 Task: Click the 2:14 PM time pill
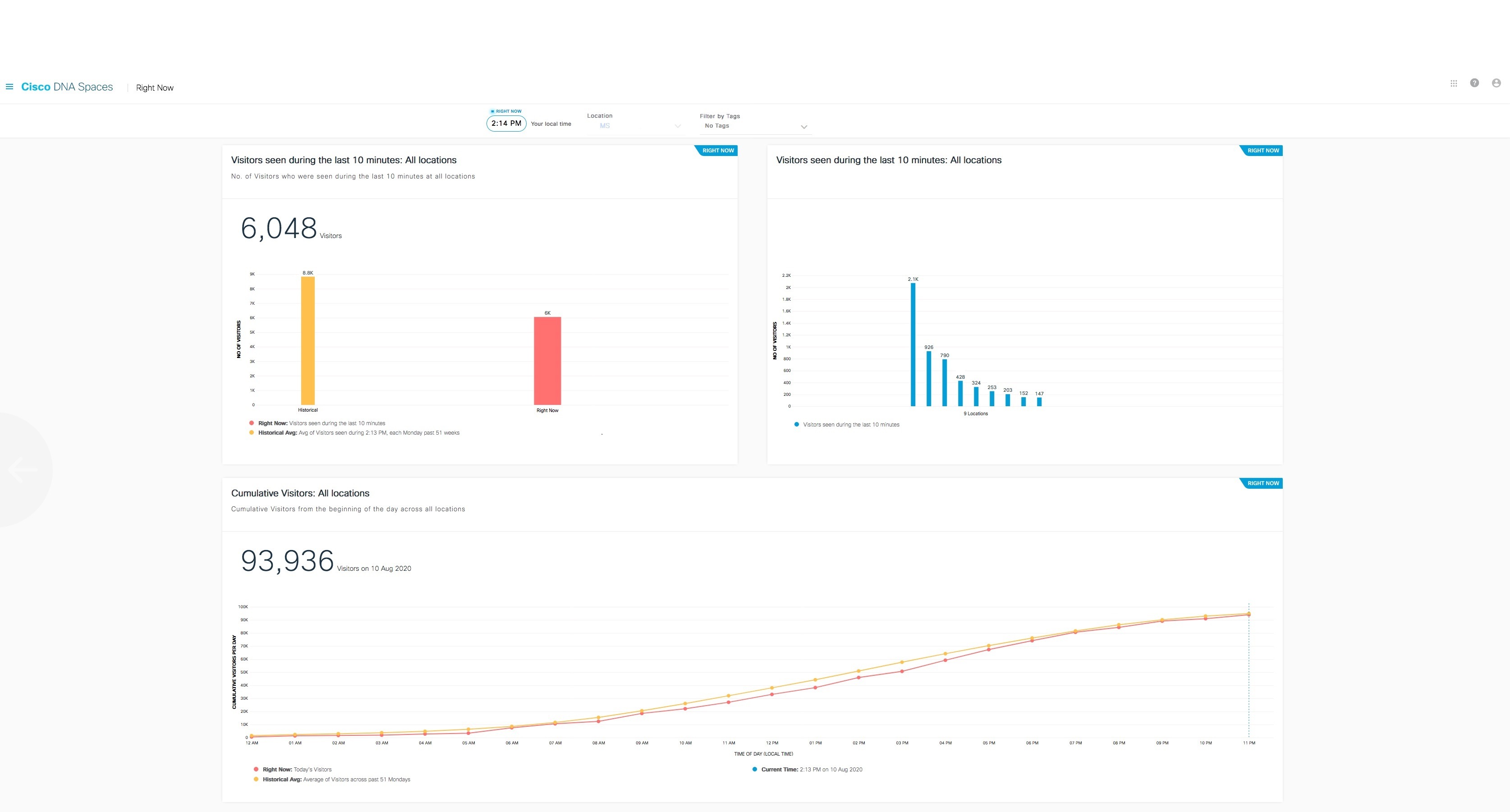[506, 123]
